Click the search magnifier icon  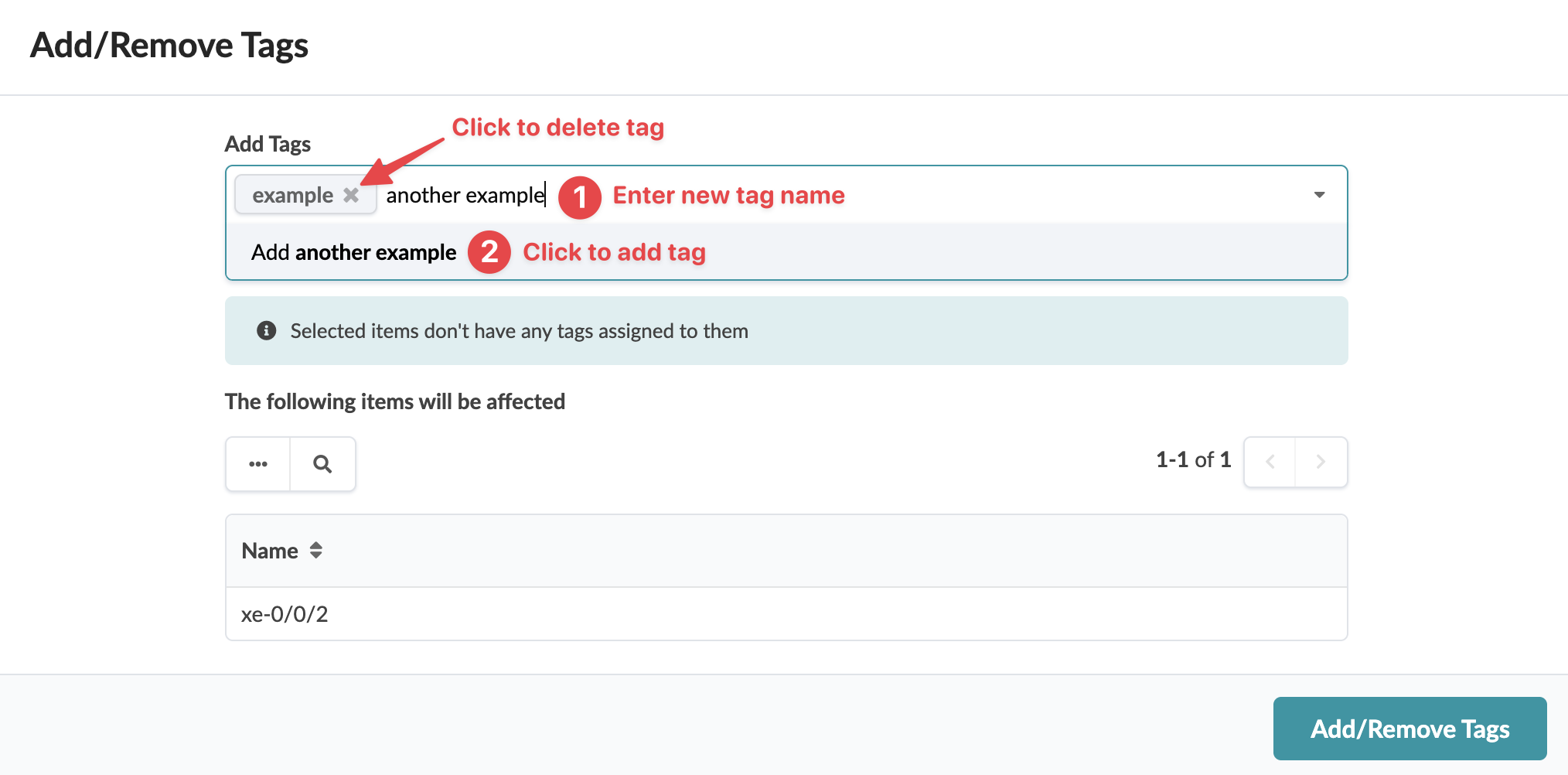(322, 464)
